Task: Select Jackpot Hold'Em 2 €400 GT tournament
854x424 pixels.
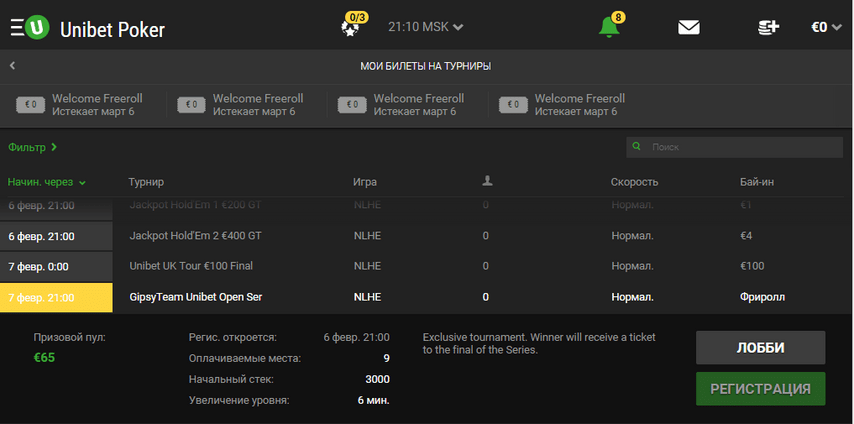Action: 426,236
